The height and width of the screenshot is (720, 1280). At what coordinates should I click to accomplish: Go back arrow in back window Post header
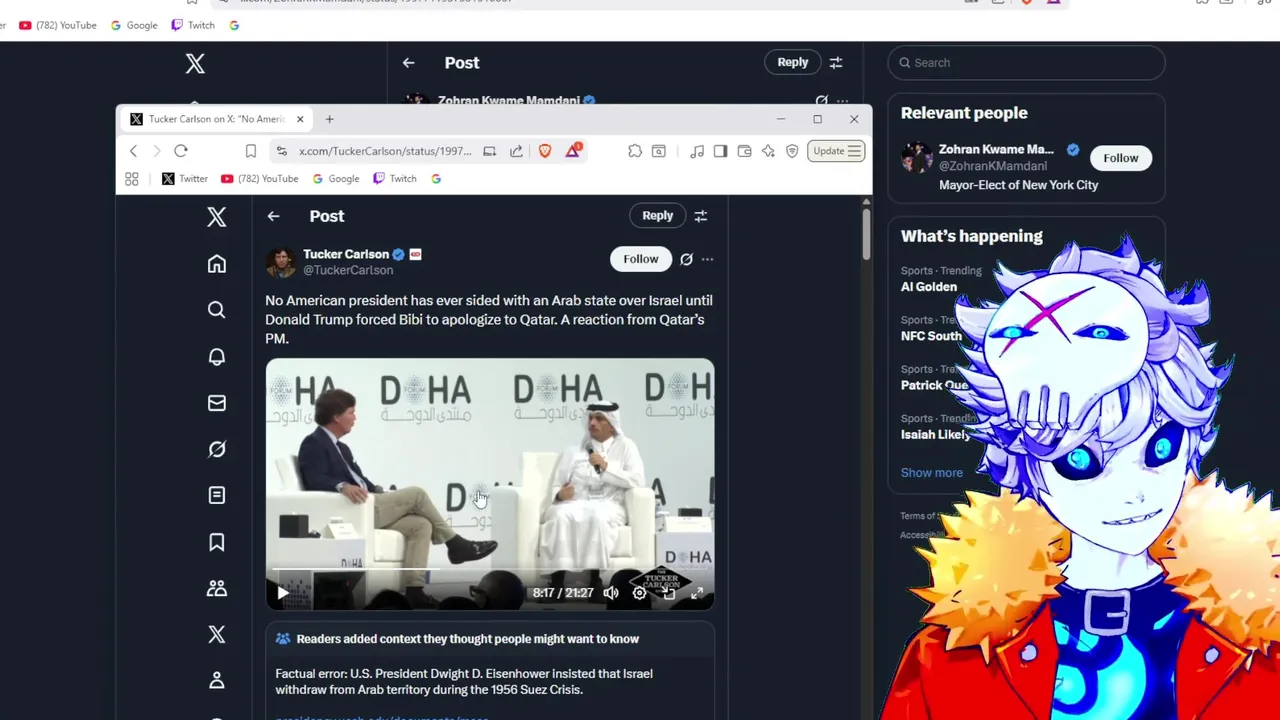(x=408, y=63)
